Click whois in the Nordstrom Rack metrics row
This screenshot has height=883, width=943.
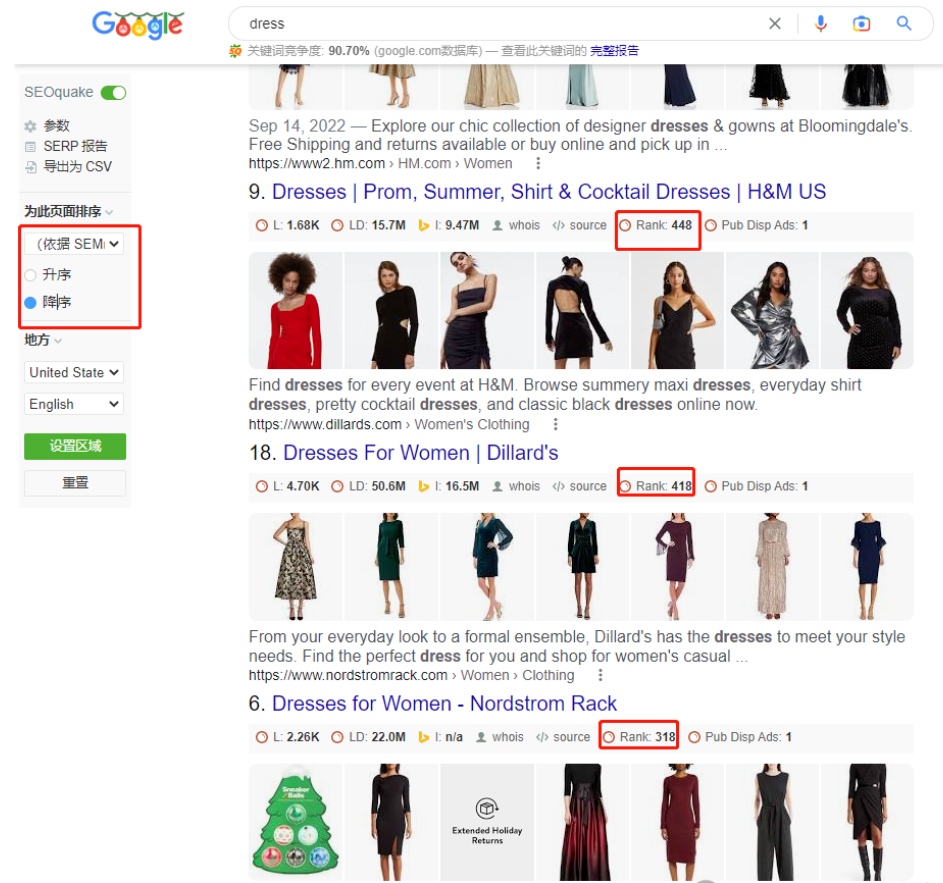500,737
